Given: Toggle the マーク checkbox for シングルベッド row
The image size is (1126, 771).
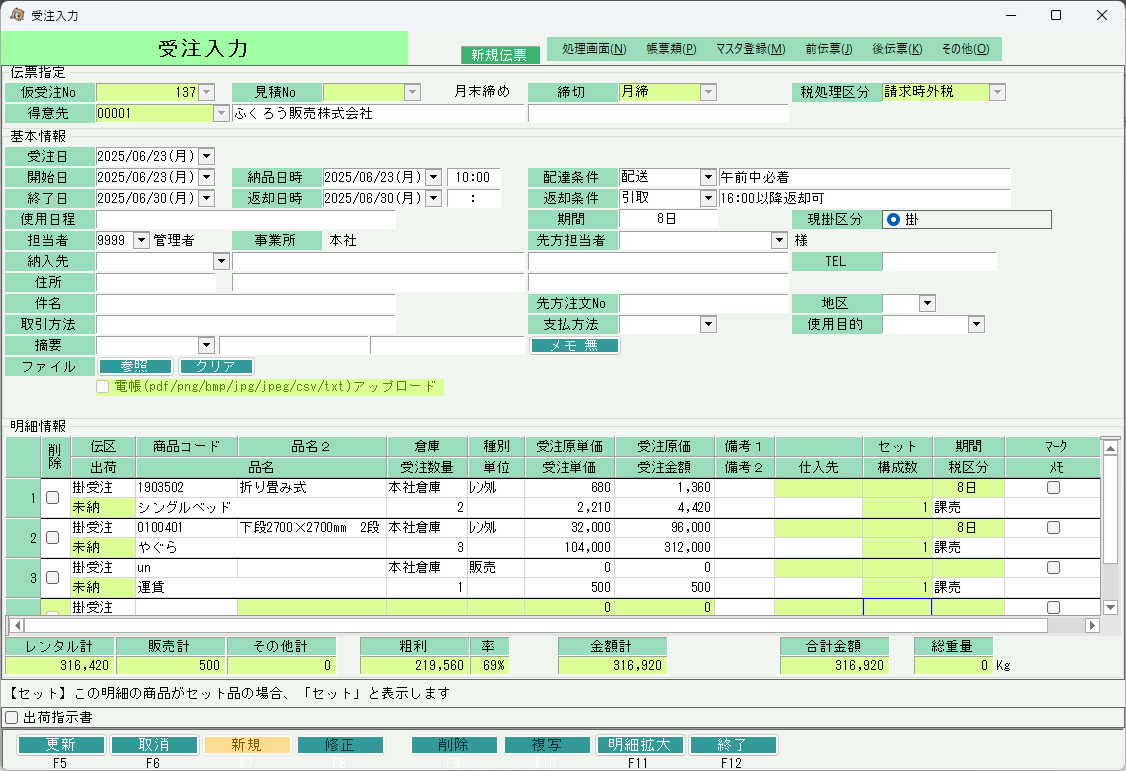Looking at the screenshot, I should point(1053,487).
